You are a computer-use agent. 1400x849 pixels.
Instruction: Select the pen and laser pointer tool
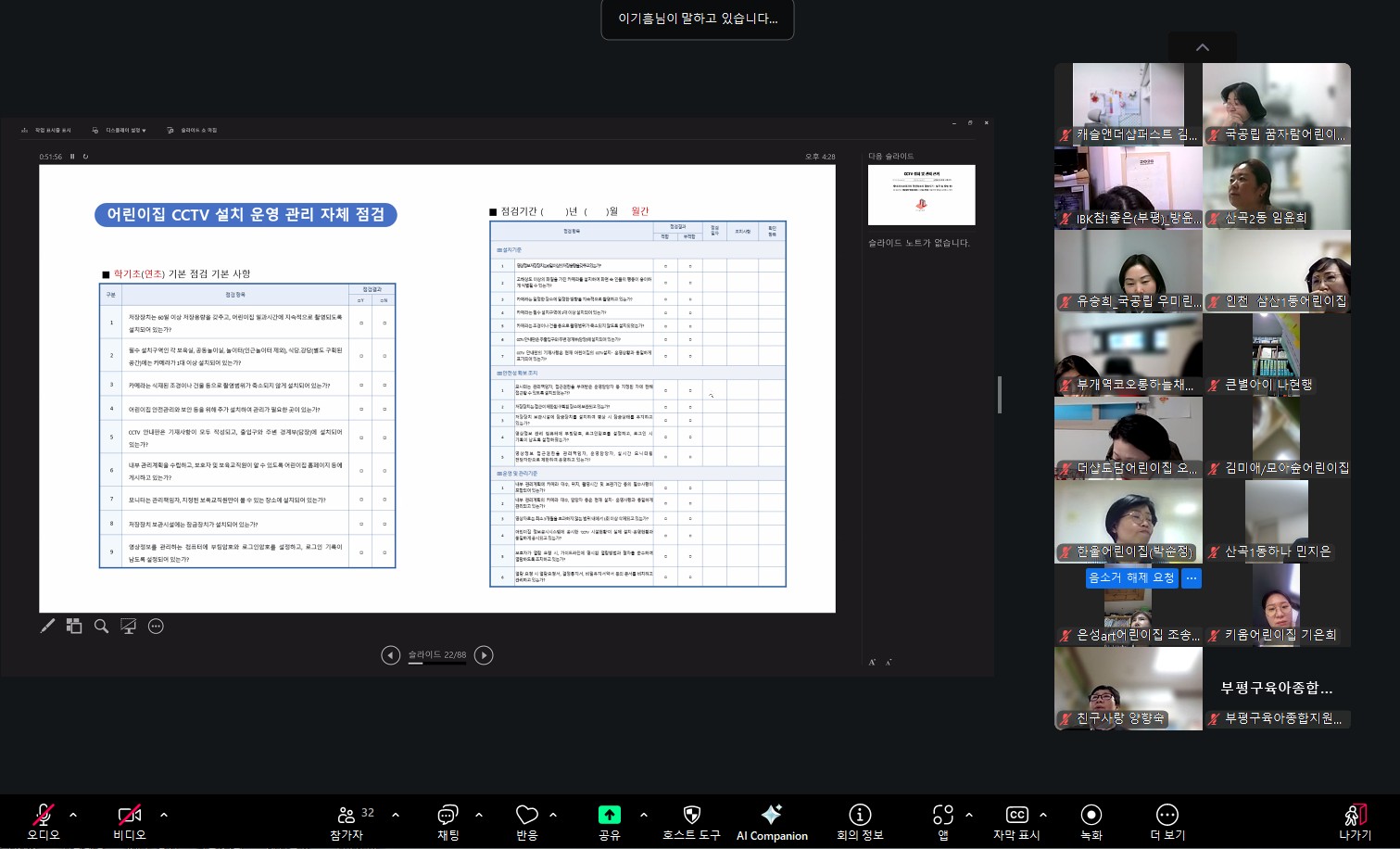pyautogui.click(x=47, y=627)
